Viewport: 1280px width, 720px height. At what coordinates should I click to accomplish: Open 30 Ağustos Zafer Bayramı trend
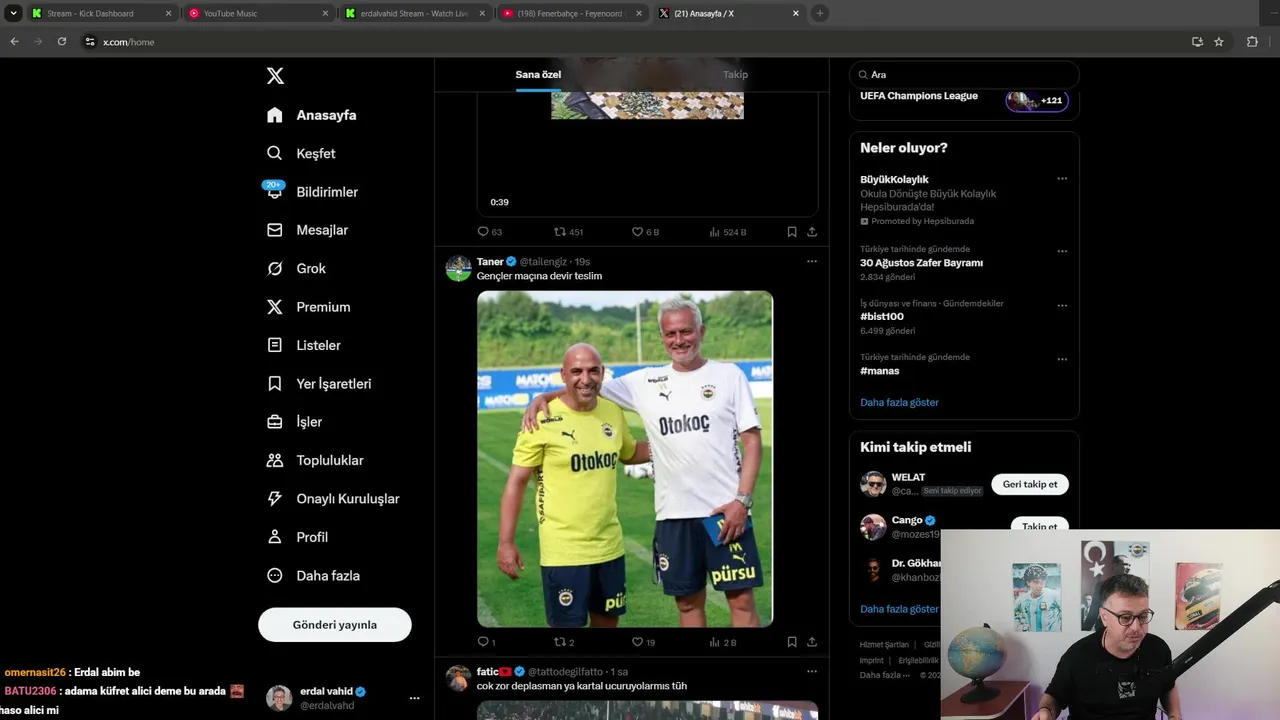point(921,263)
